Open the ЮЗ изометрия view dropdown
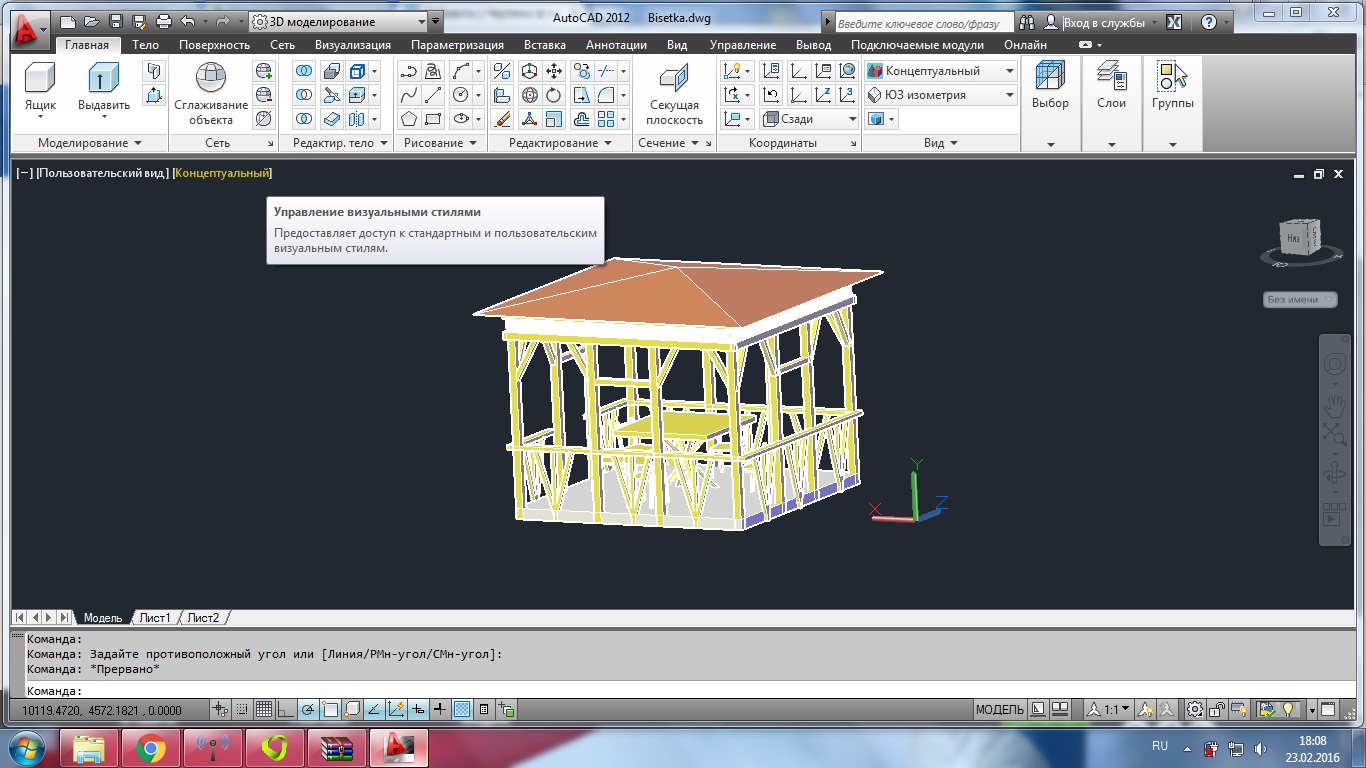 (x=941, y=95)
